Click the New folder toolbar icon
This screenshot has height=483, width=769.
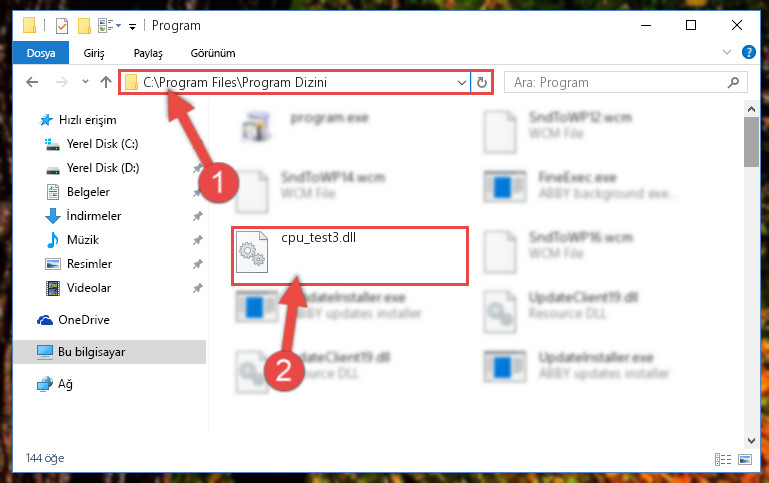84,25
